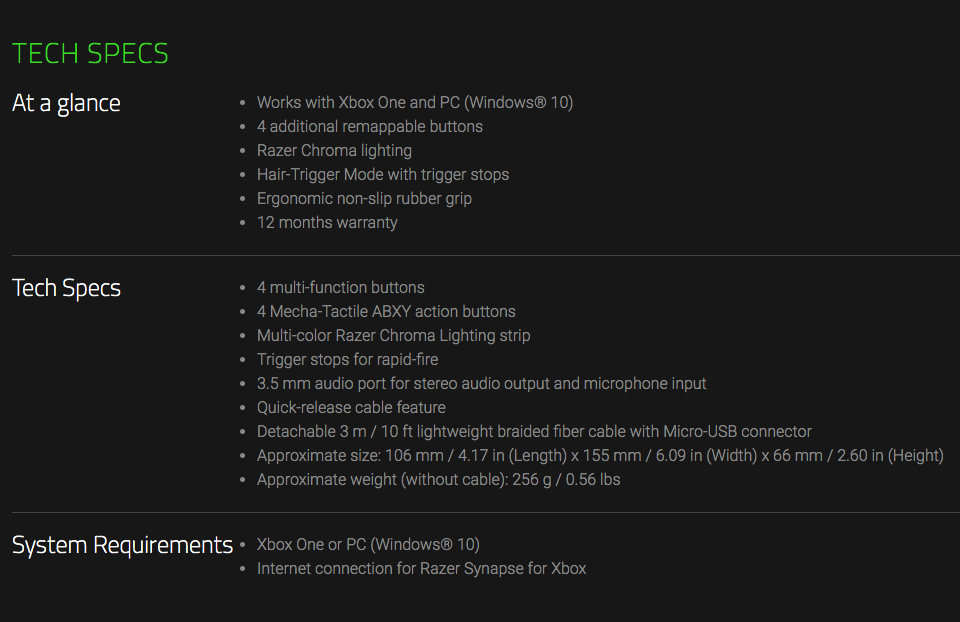Click the 12 months warranty line
The height and width of the screenshot is (622, 960).
[327, 222]
